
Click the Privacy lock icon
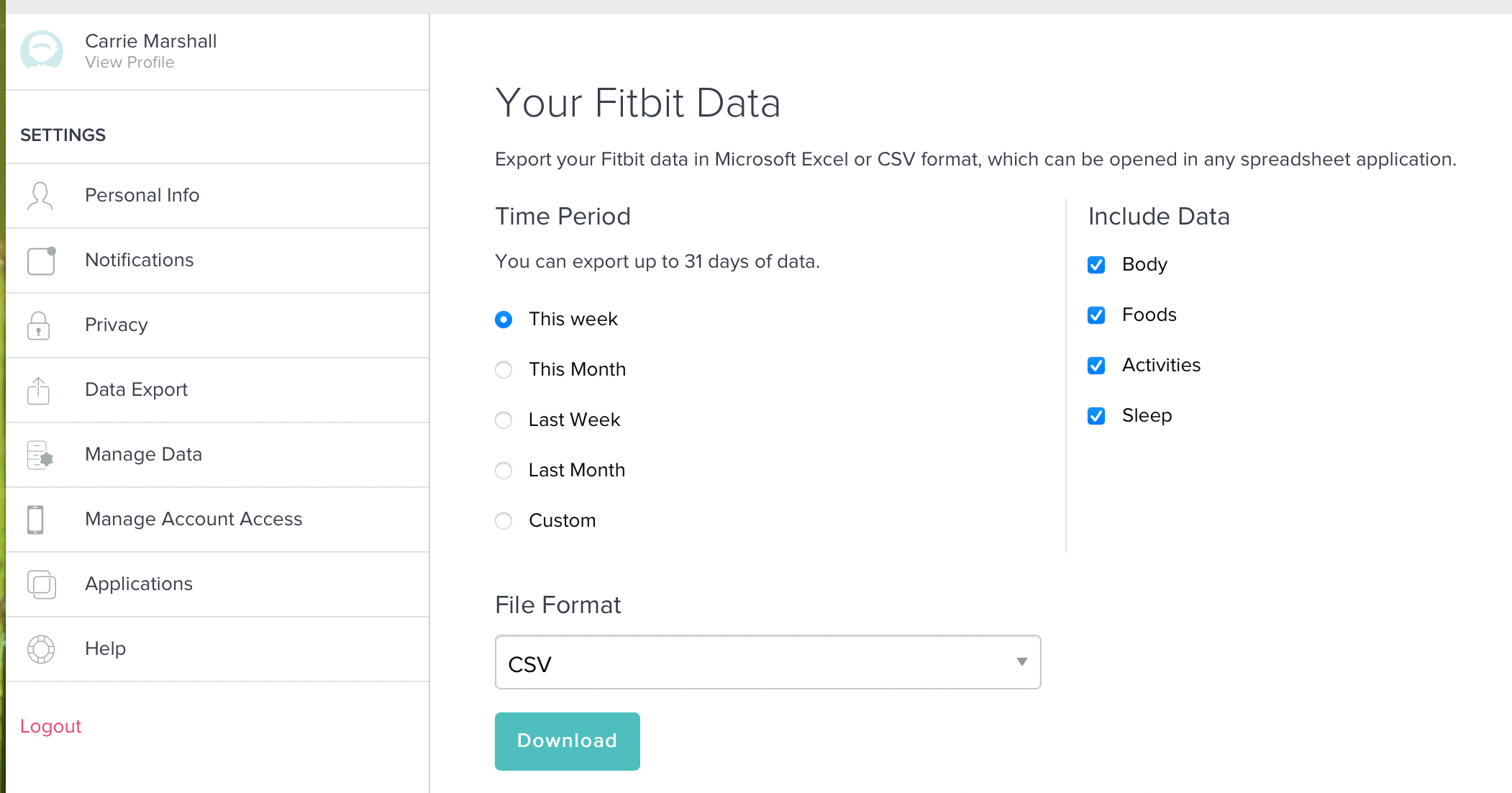pyautogui.click(x=39, y=324)
